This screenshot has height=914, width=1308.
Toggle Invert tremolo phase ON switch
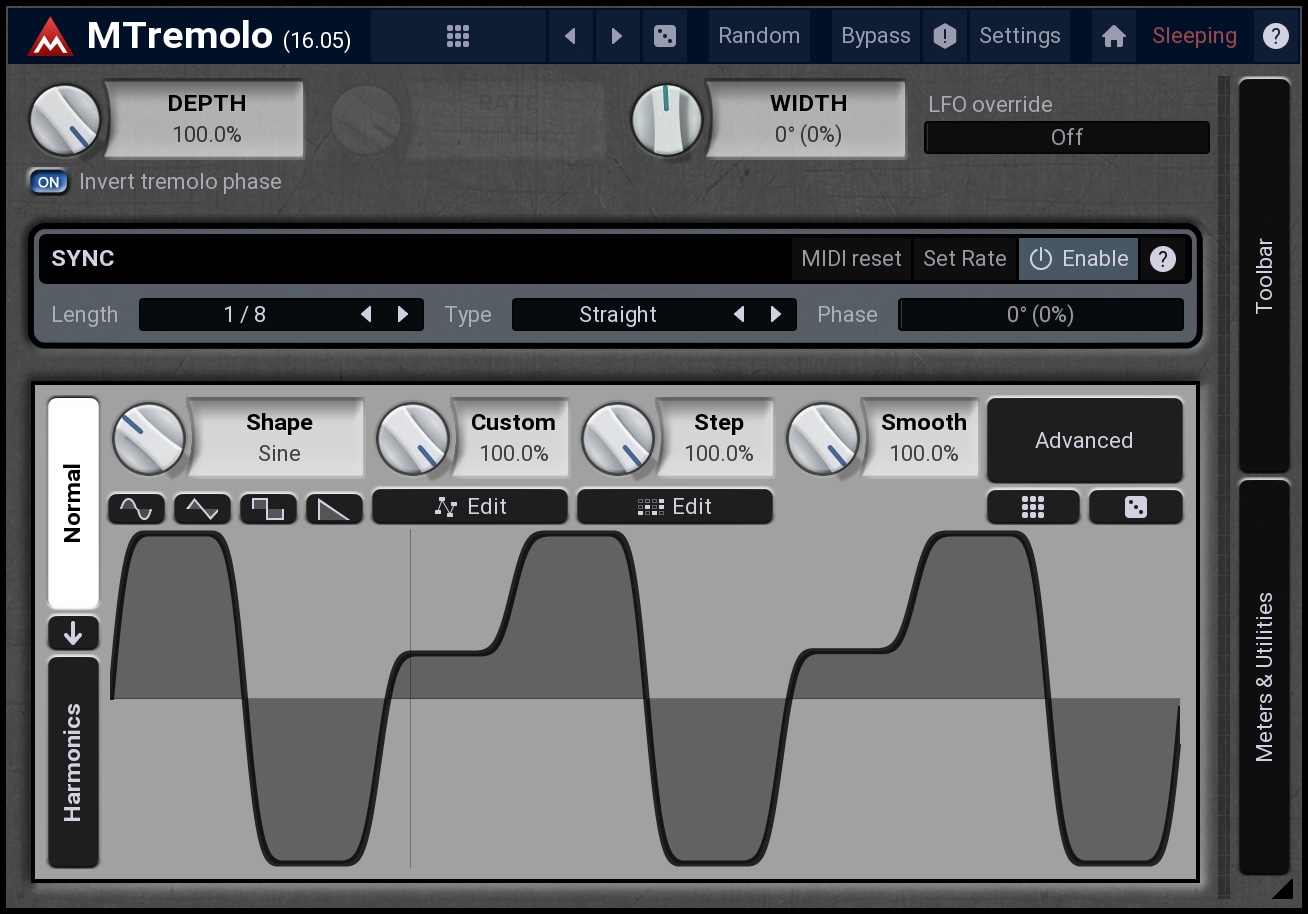[x=49, y=182]
